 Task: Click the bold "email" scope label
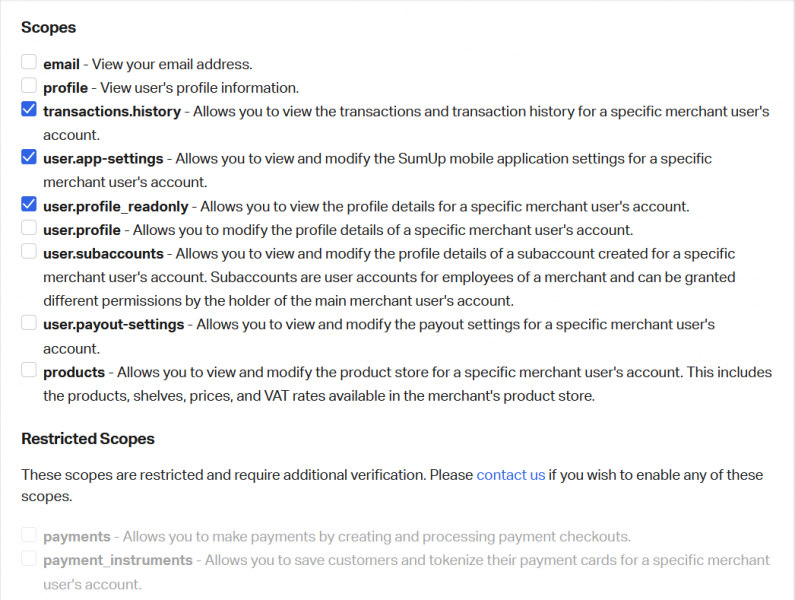pos(61,64)
